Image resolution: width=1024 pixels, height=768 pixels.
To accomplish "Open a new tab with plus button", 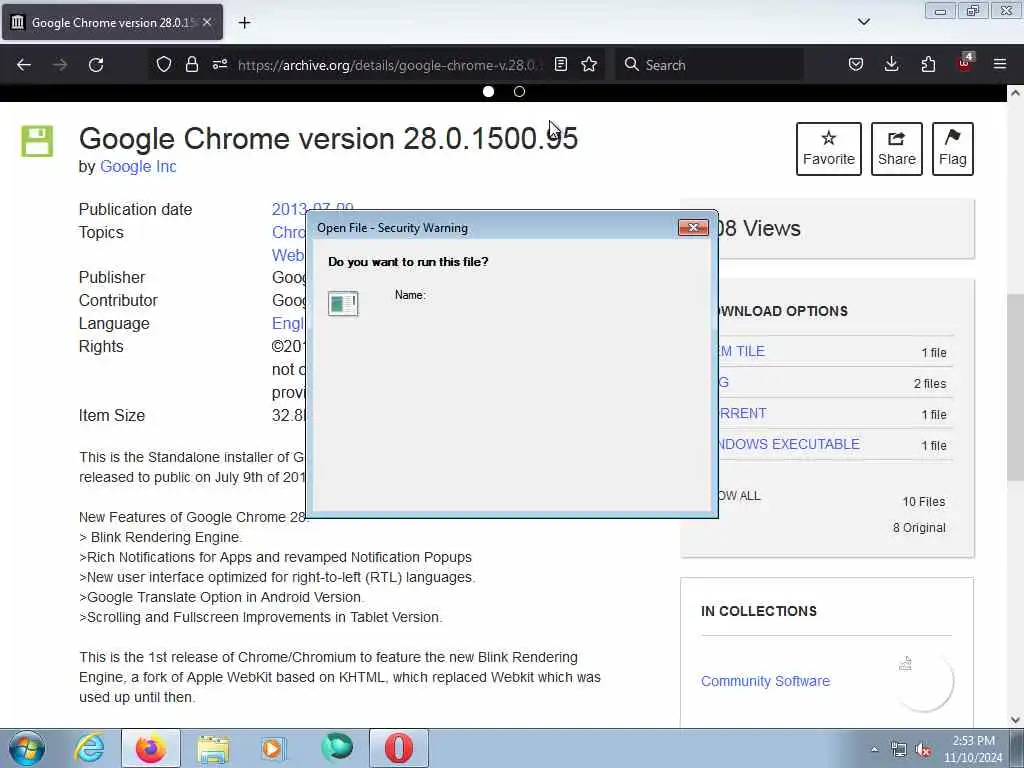I will pyautogui.click(x=244, y=23).
